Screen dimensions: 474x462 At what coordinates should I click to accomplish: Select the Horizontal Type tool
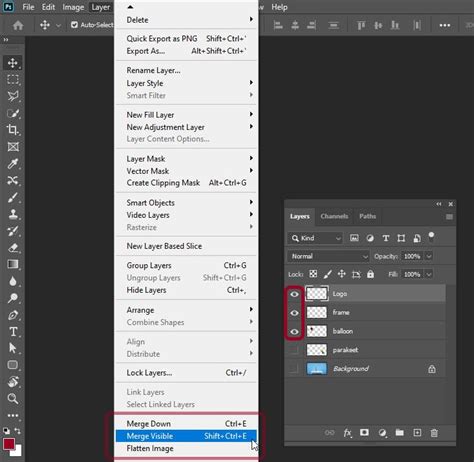click(13, 332)
